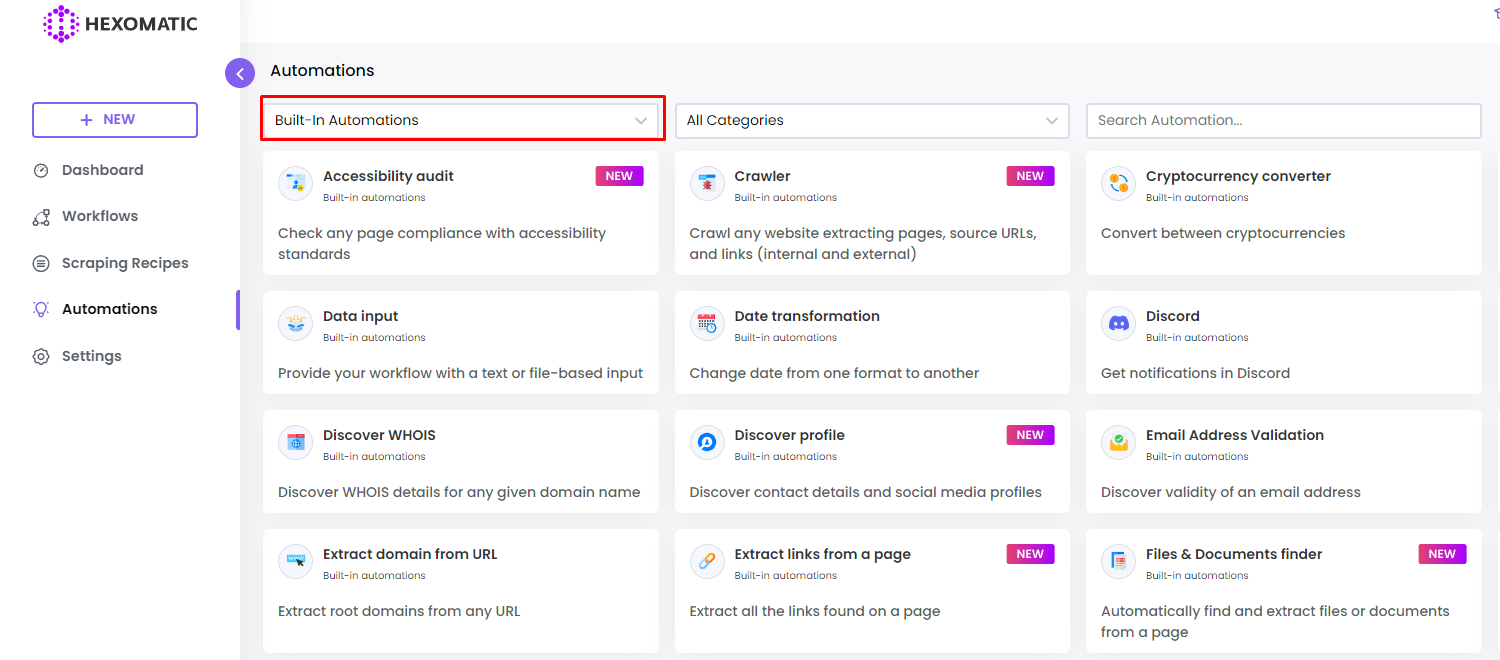Click the Automations lightbulb icon
The height and width of the screenshot is (660, 1500).
point(41,310)
